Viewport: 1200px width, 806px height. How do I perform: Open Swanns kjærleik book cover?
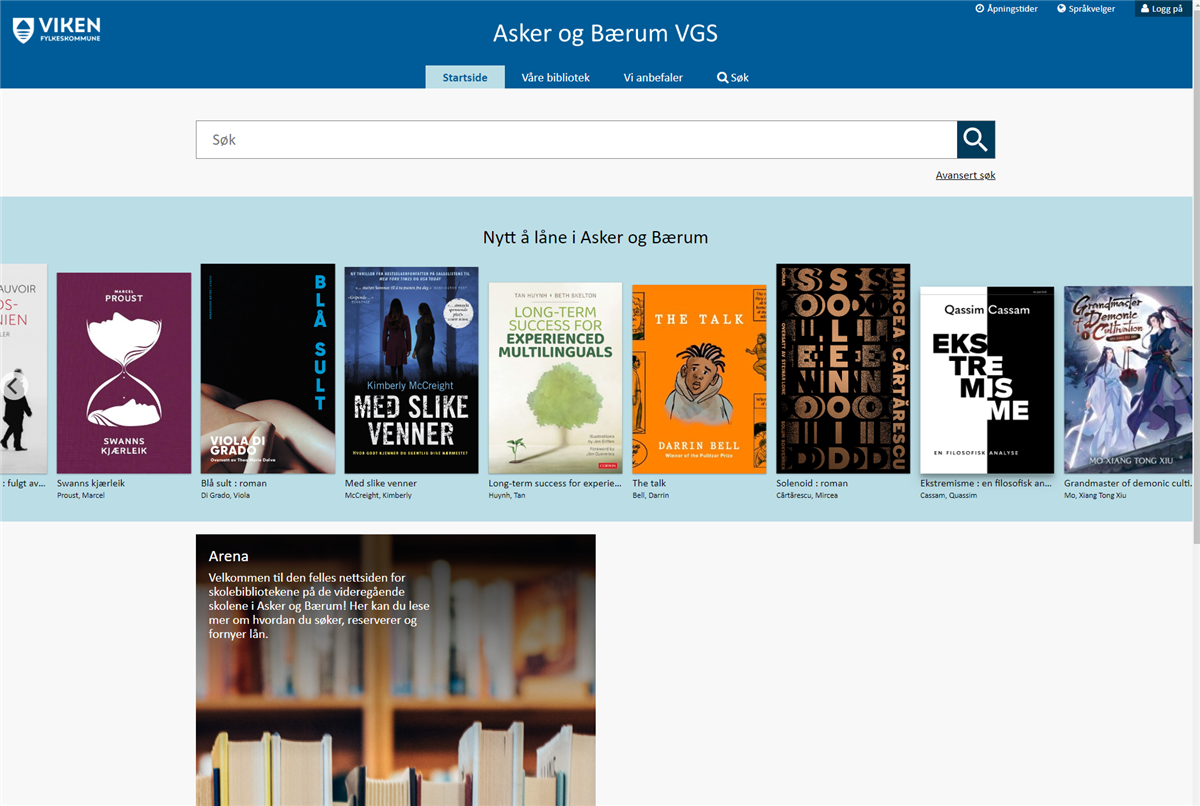(124, 372)
